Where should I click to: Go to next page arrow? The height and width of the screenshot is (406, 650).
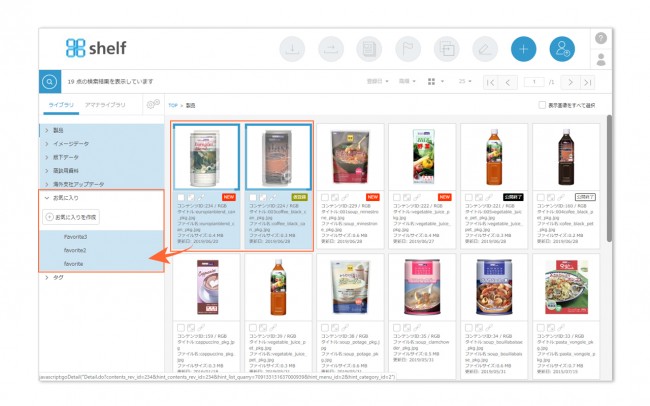click(x=570, y=82)
